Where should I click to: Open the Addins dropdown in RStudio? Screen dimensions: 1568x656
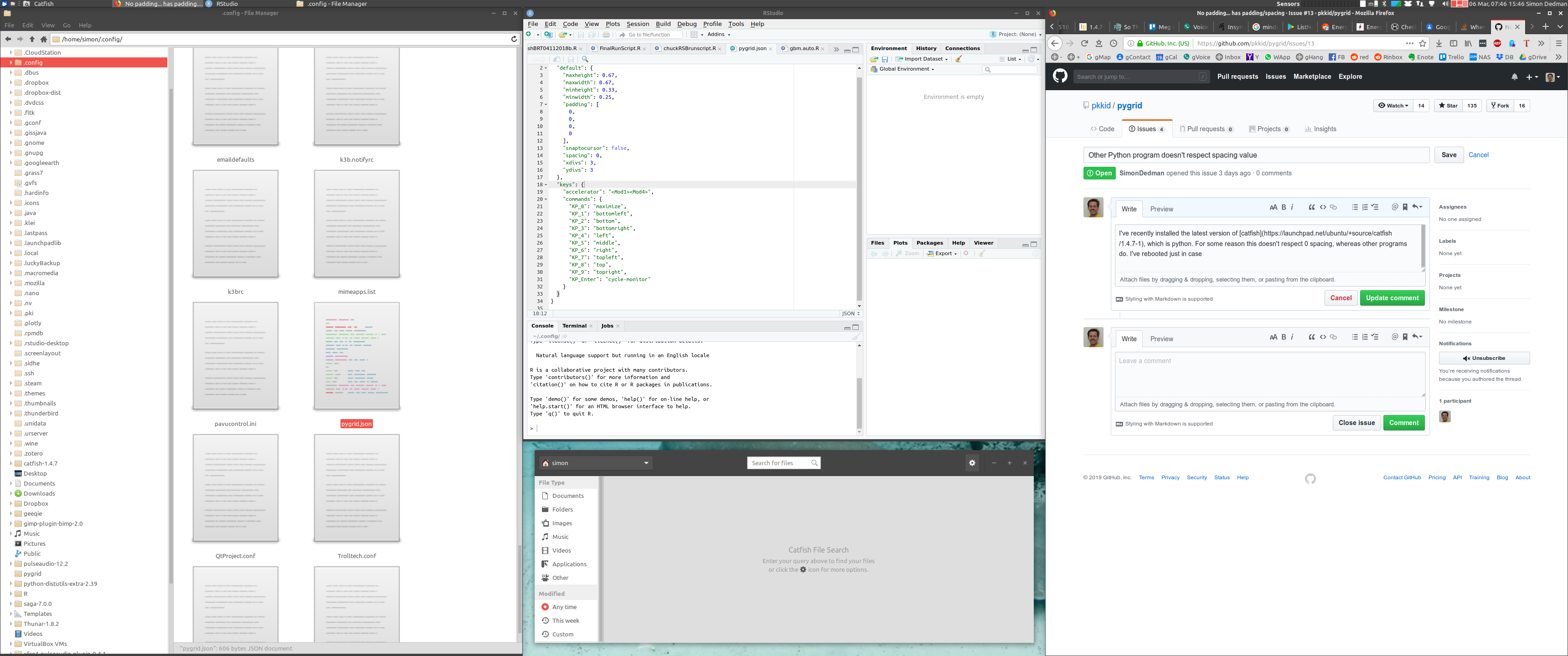(719, 35)
